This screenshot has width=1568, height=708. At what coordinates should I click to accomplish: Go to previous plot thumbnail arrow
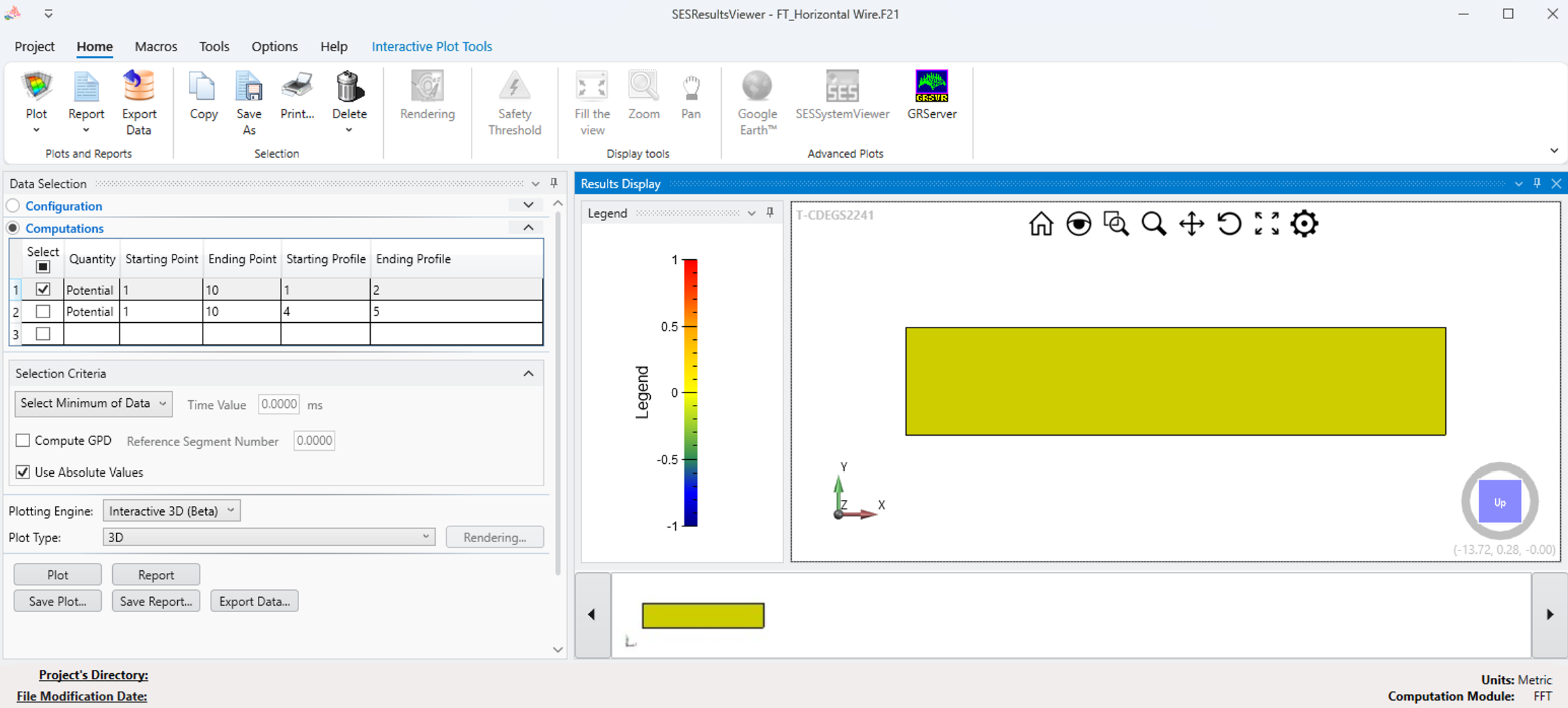click(592, 615)
